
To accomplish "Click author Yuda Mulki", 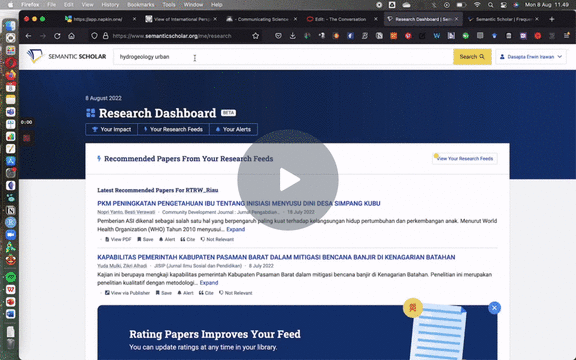I will 109,266.
